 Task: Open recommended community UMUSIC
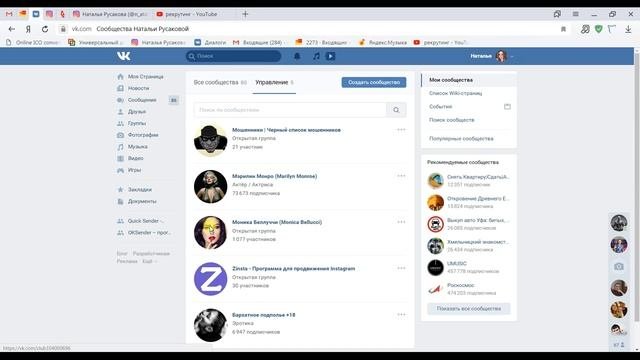(x=469, y=267)
